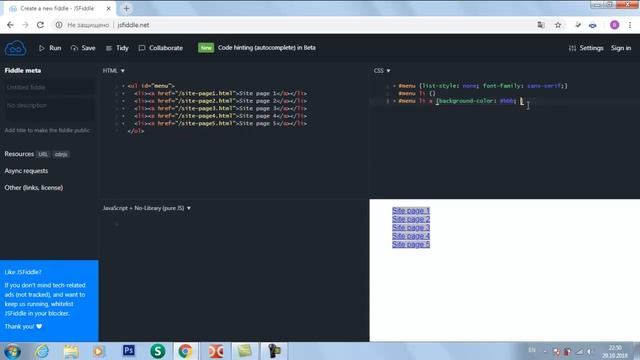Fold the ul id="menu" line in HTML
Image resolution: width=640 pixels, height=360 pixels.
click(x=123, y=86)
